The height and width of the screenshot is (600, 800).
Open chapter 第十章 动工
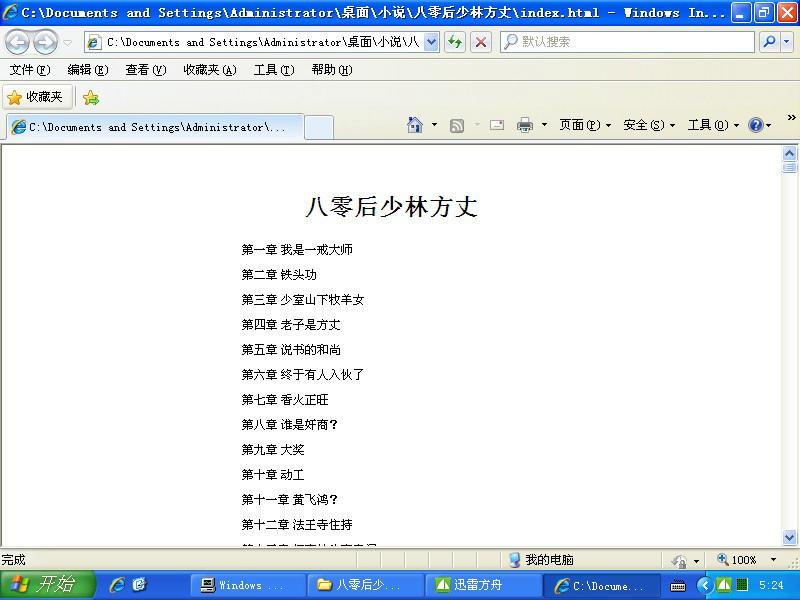(x=272, y=474)
